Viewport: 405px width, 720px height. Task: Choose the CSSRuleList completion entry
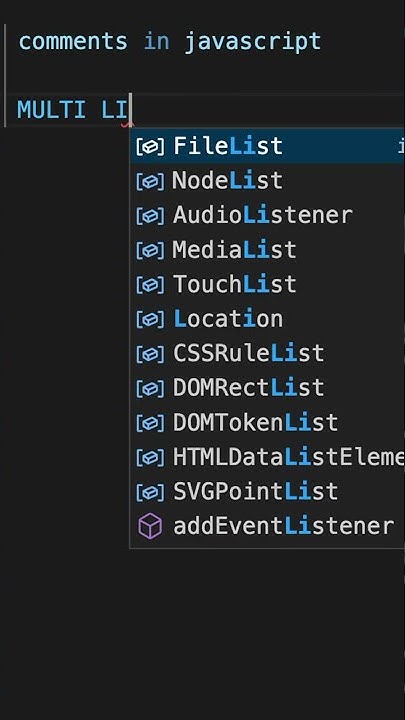point(268,353)
